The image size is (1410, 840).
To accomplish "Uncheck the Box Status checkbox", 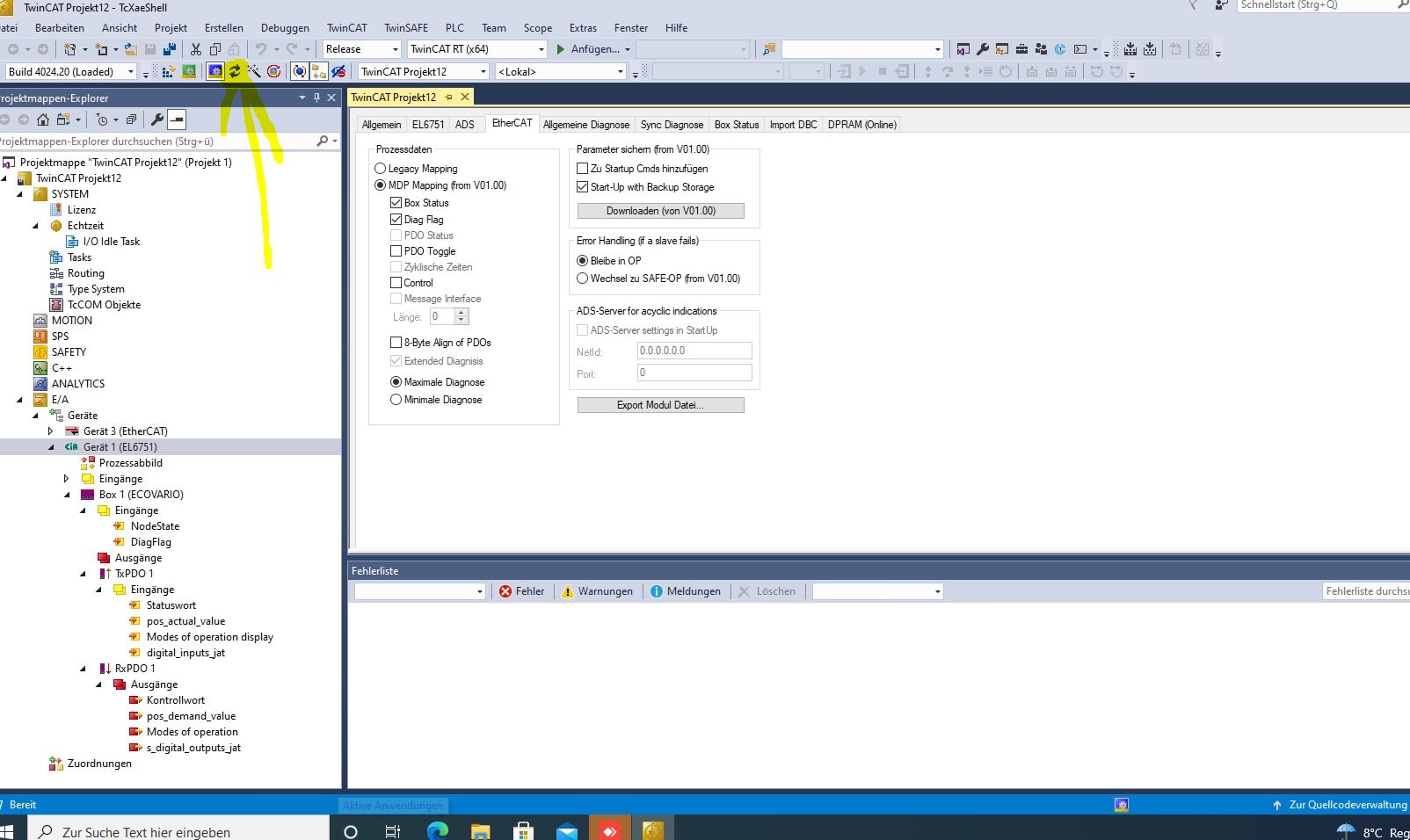I will coord(396,203).
